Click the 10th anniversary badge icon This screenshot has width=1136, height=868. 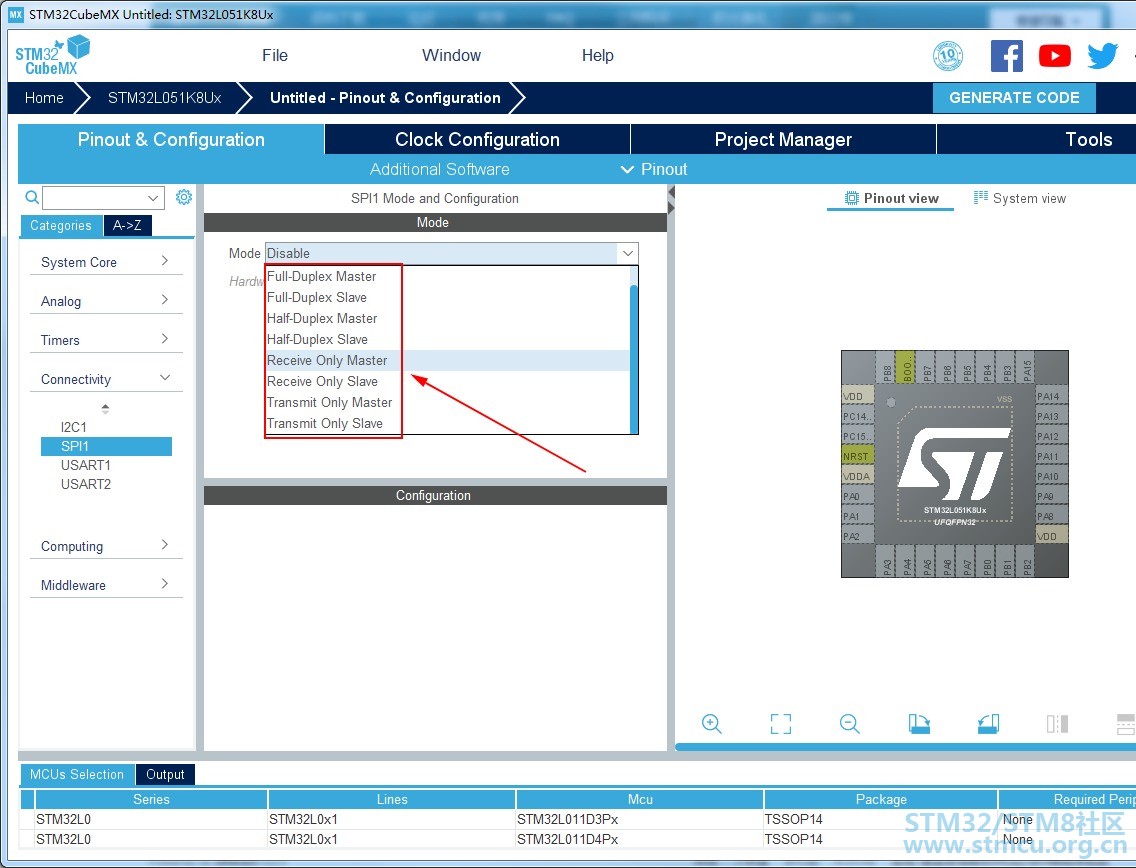(948, 56)
